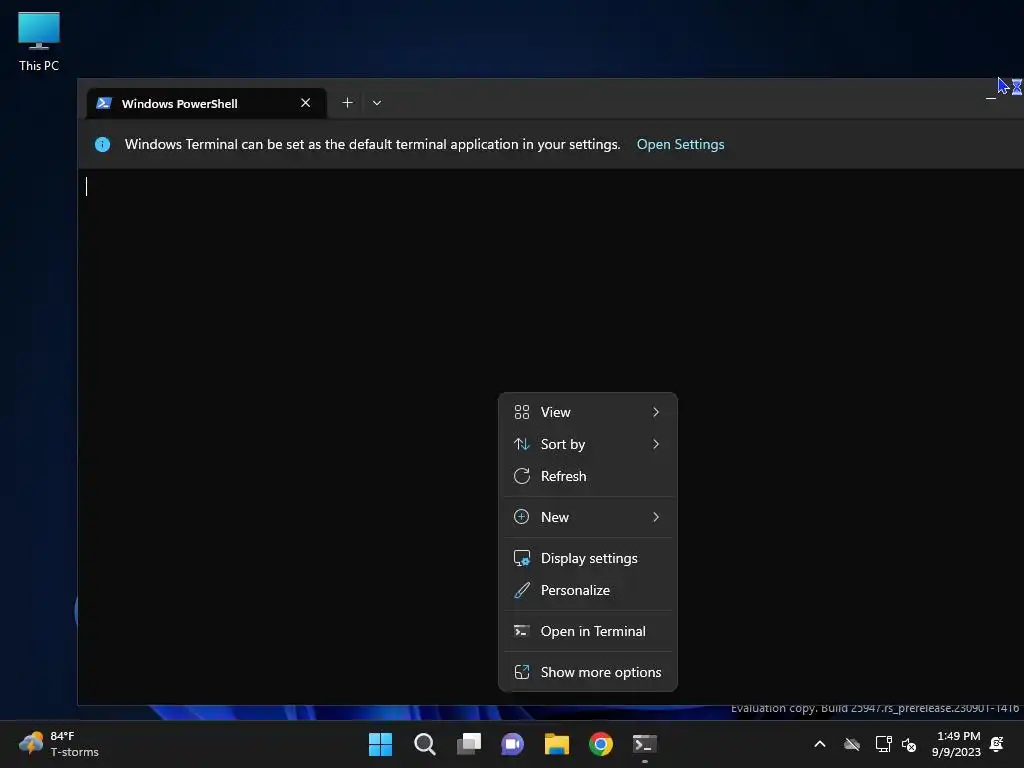Expand the View submenu arrow
The image size is (1024, 768).
[x=656, y=412]
